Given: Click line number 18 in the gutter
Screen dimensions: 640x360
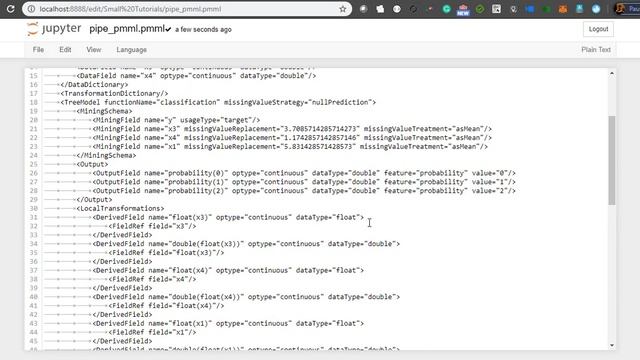Looking at the screenshot, I should coord(33,102).
